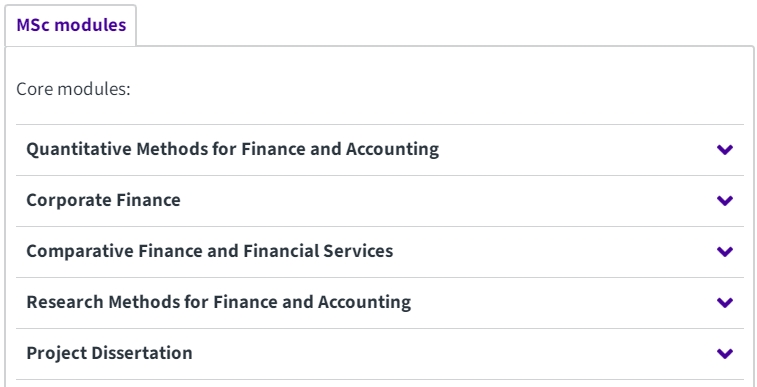Expand the Quantitative Methods accordion section
This screenshot has height=387, width=757.
click(380, 150)
